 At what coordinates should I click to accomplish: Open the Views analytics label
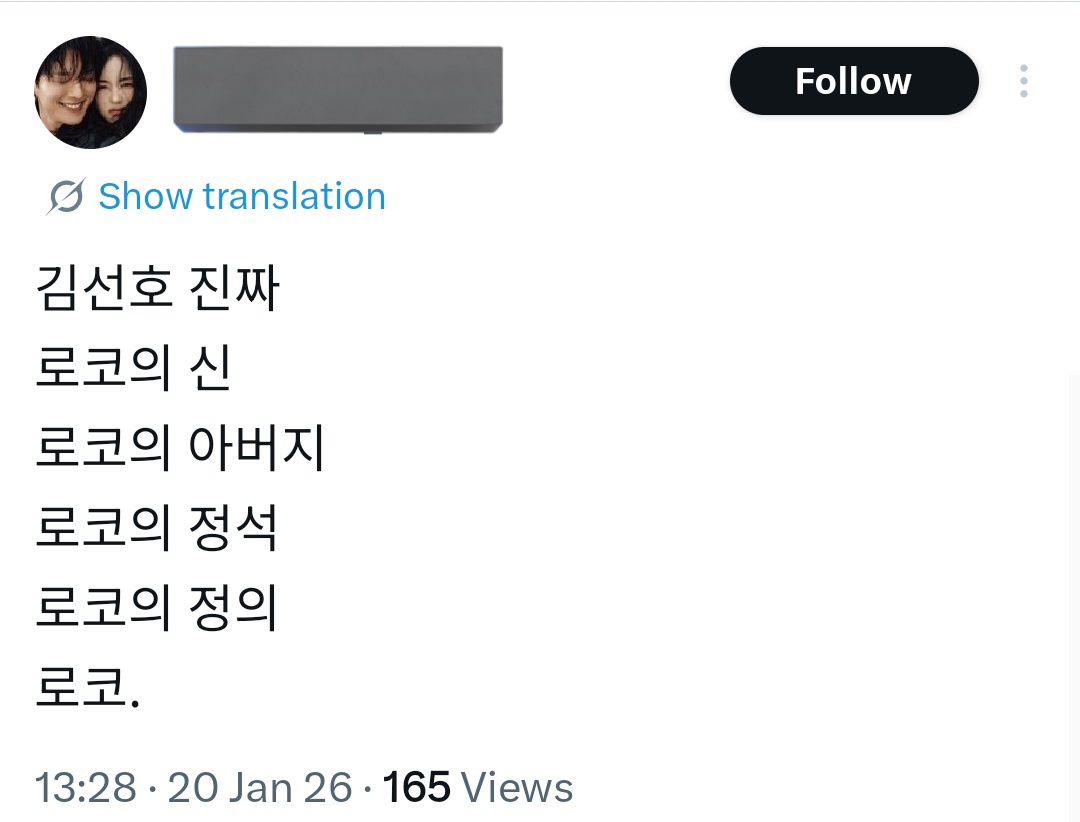[517, 788]
